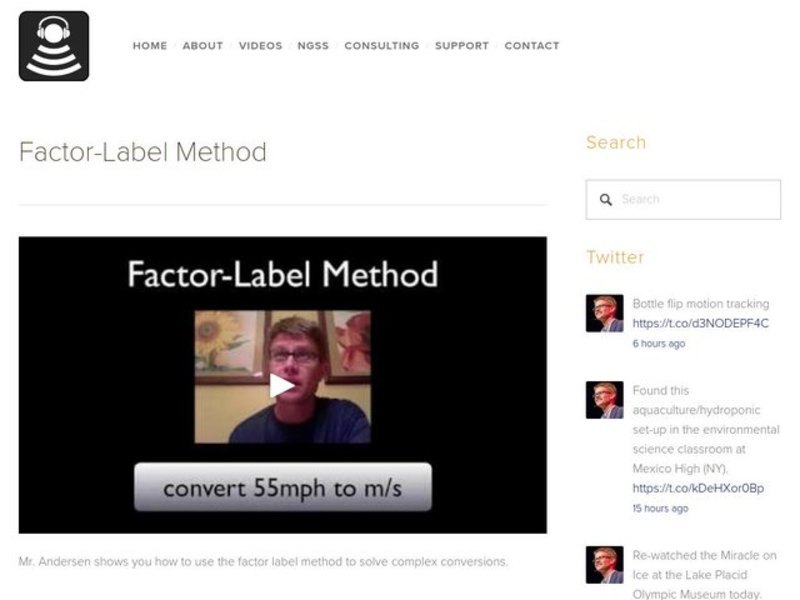Open the Contact page
Image resolution: width=800 pixels, height=600 pixels.
[x=532, y=46]
